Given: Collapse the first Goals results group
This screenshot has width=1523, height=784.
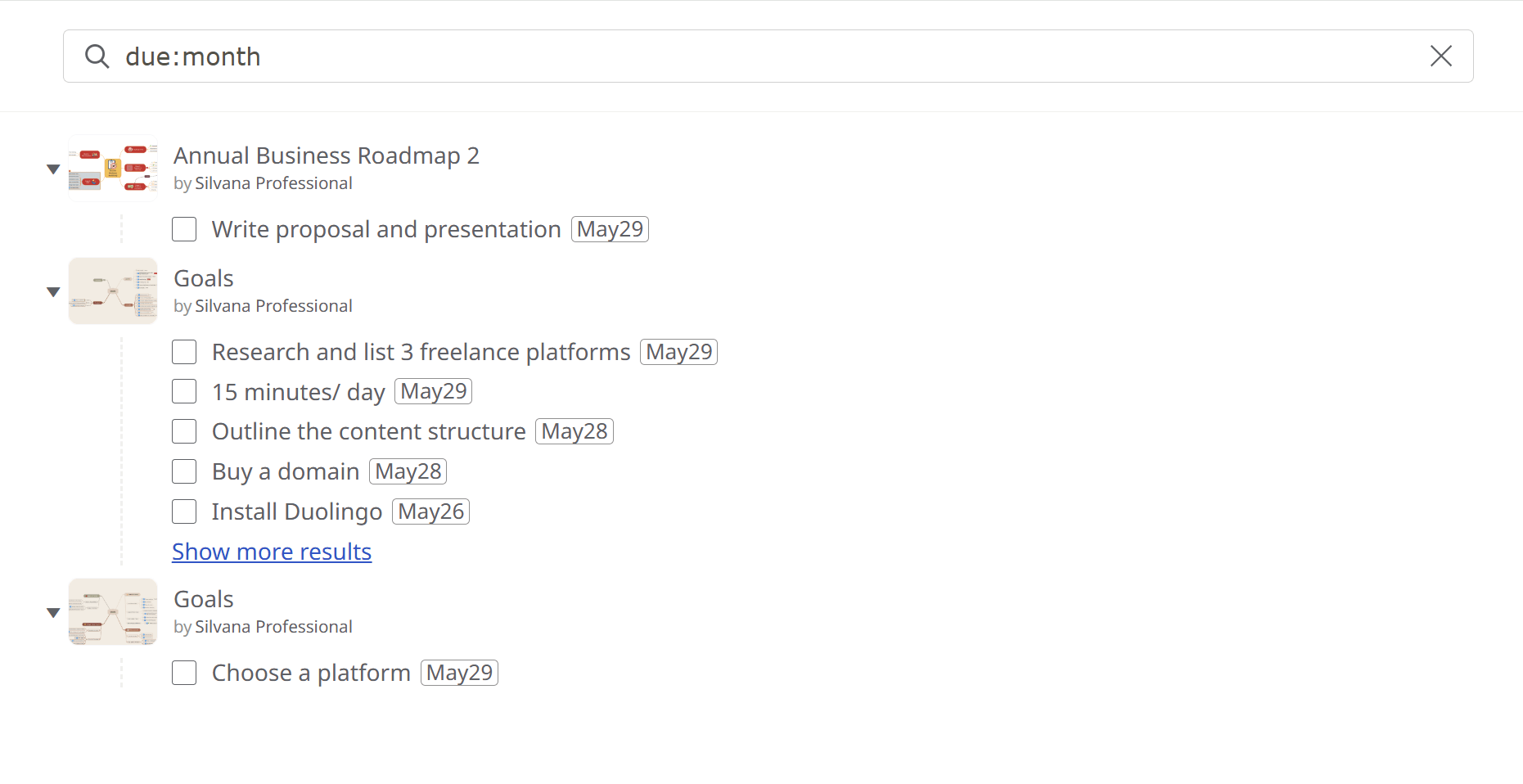Looking at the screenshot, I should tap(53, 292).
